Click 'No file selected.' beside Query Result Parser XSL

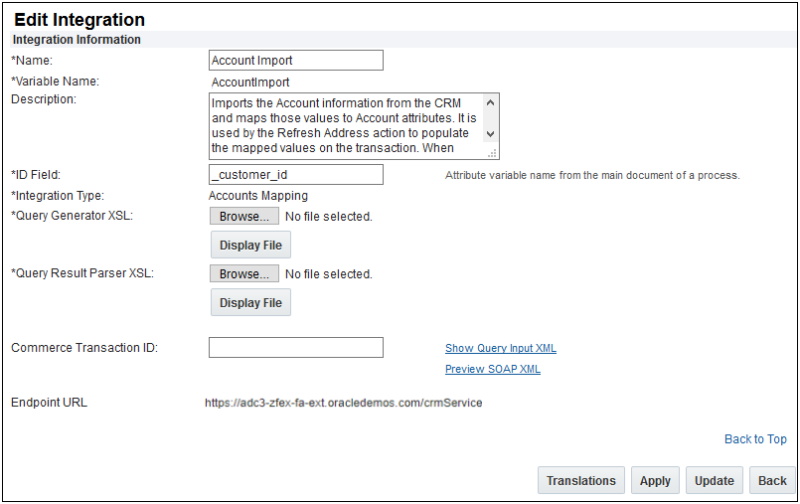pos(329,274)
